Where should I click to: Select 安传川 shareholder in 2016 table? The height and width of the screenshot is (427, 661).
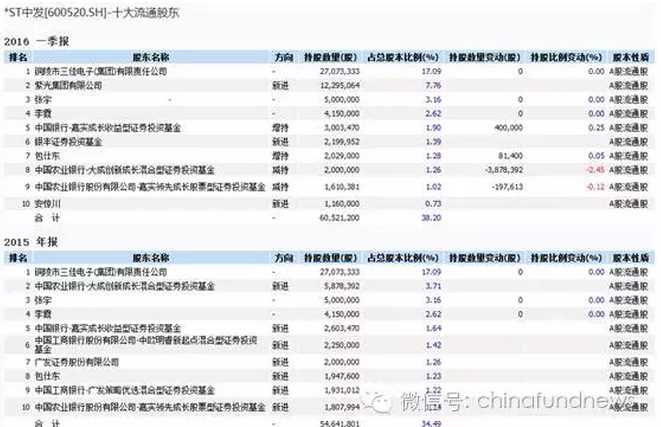tap(48, 202)
